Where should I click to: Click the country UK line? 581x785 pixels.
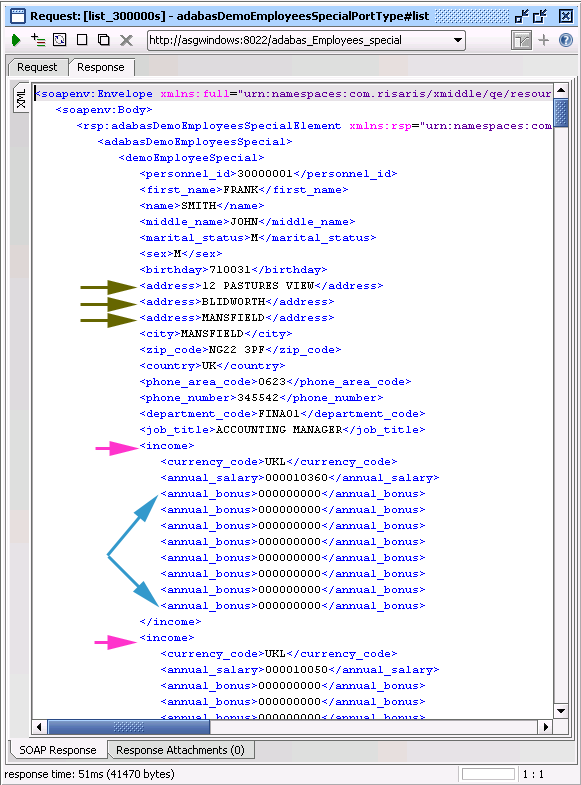click(212, 366)
